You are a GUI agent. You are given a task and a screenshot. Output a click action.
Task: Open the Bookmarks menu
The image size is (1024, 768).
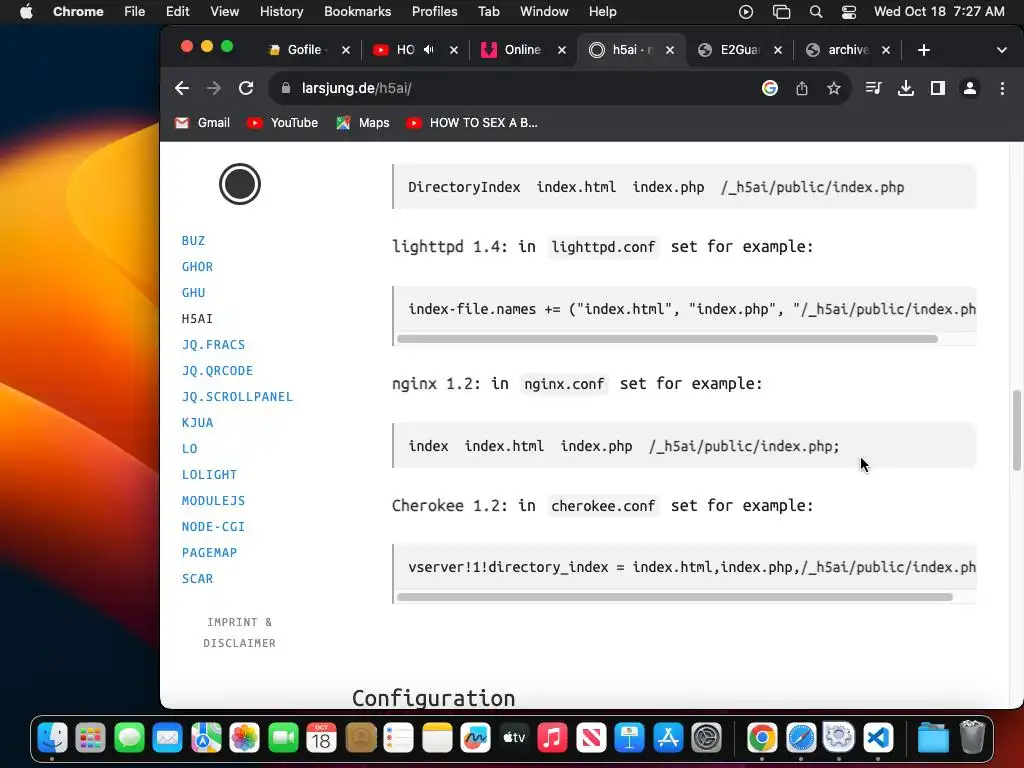tap(357, 12)
